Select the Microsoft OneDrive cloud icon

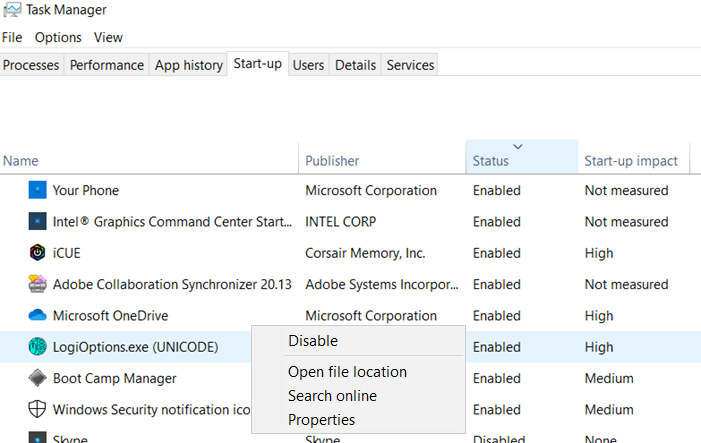(x=38, y=316)
